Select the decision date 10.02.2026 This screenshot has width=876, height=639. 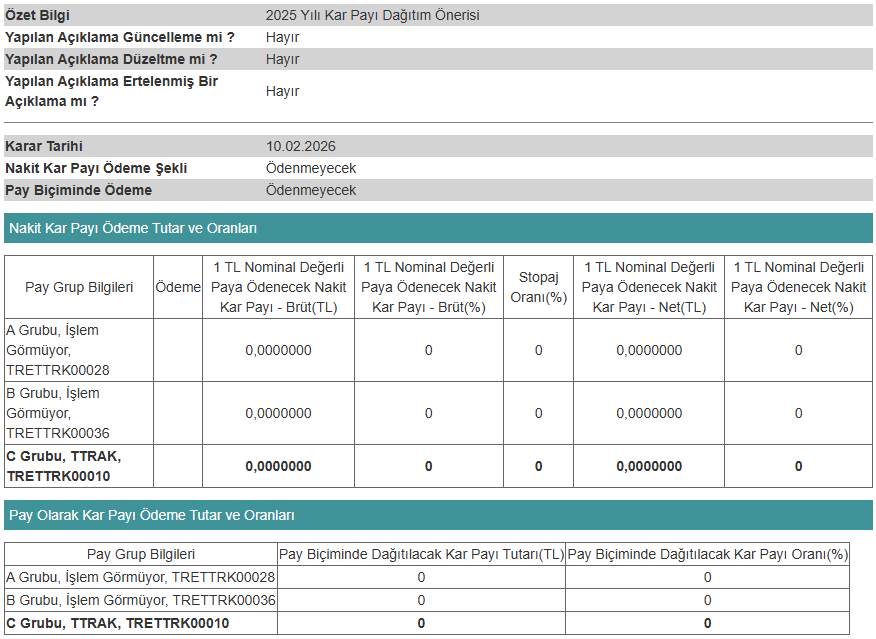coord(300,146)
